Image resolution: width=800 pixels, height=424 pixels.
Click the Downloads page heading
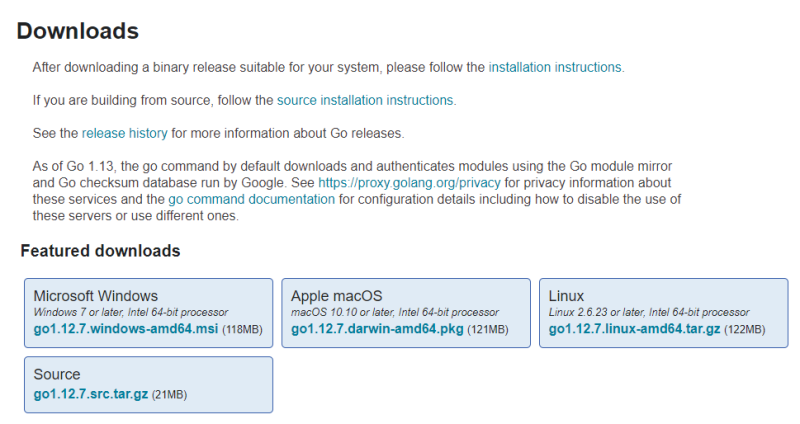click(x=78, y=31)
